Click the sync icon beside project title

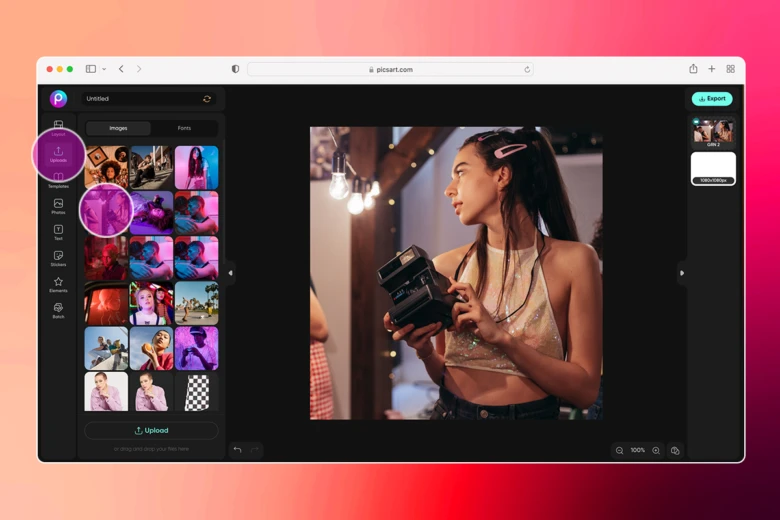tap(207, 99)
